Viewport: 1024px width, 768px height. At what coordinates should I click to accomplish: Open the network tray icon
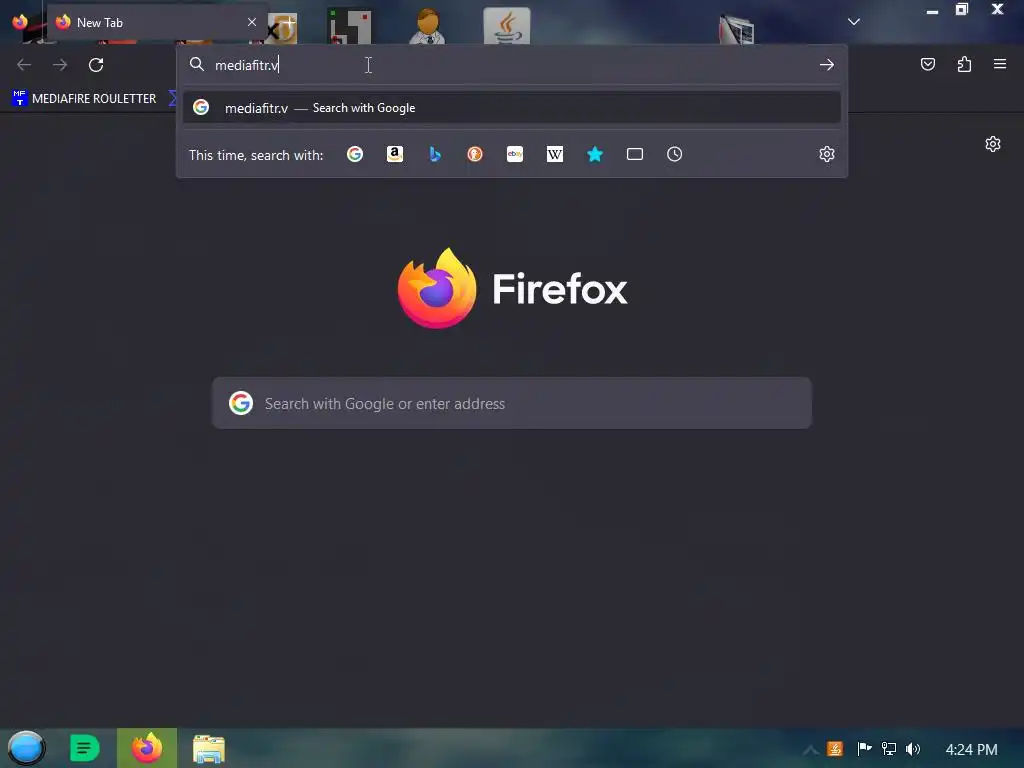(889, 749)
